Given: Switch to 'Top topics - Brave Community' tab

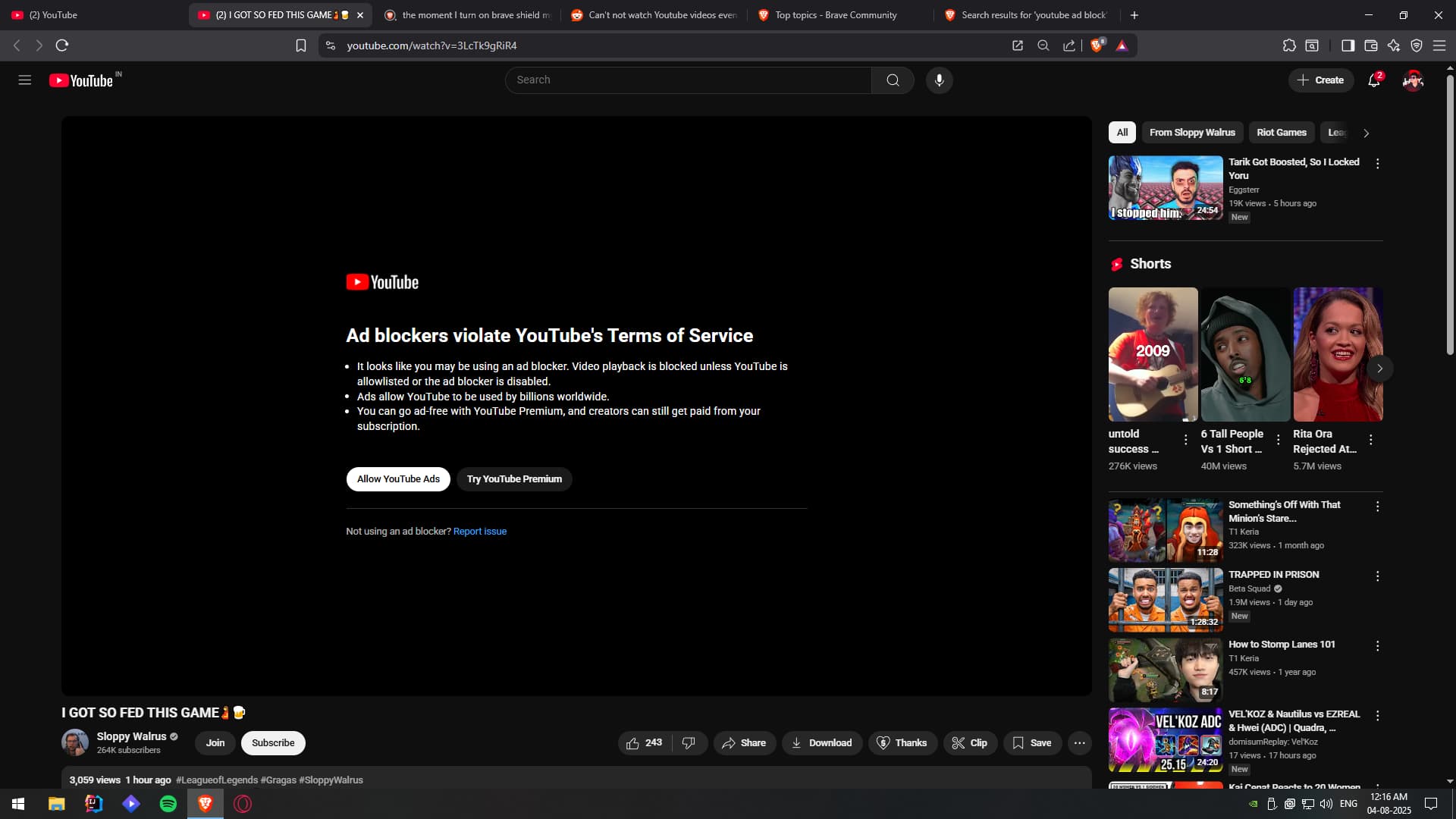Looking at the screenshot, I should pyautogui.click(x=835, y=15).
